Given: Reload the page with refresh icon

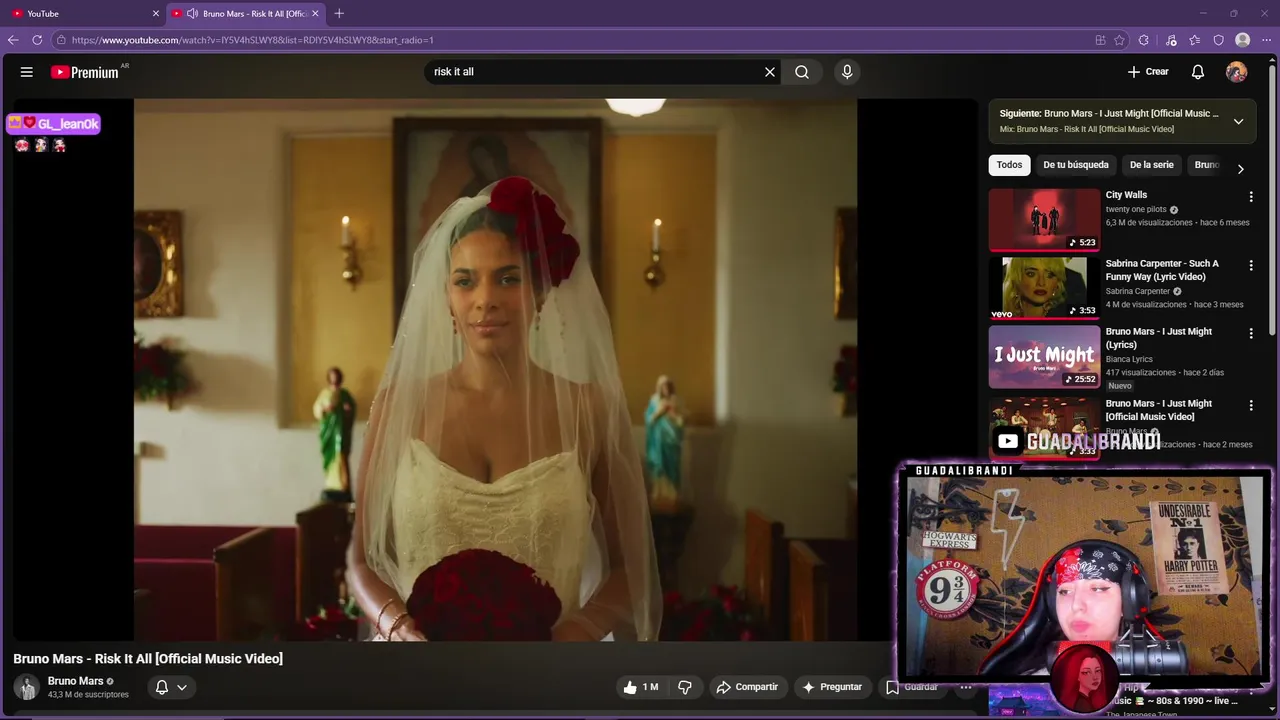Looking at the screenshot, I should [x=37, y=40].
